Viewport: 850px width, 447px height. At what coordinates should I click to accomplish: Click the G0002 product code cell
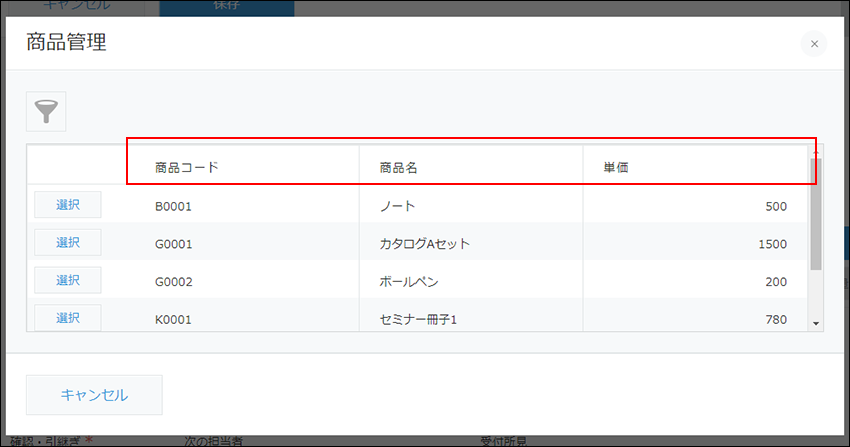pyautogui.click(x=173, y=282)
